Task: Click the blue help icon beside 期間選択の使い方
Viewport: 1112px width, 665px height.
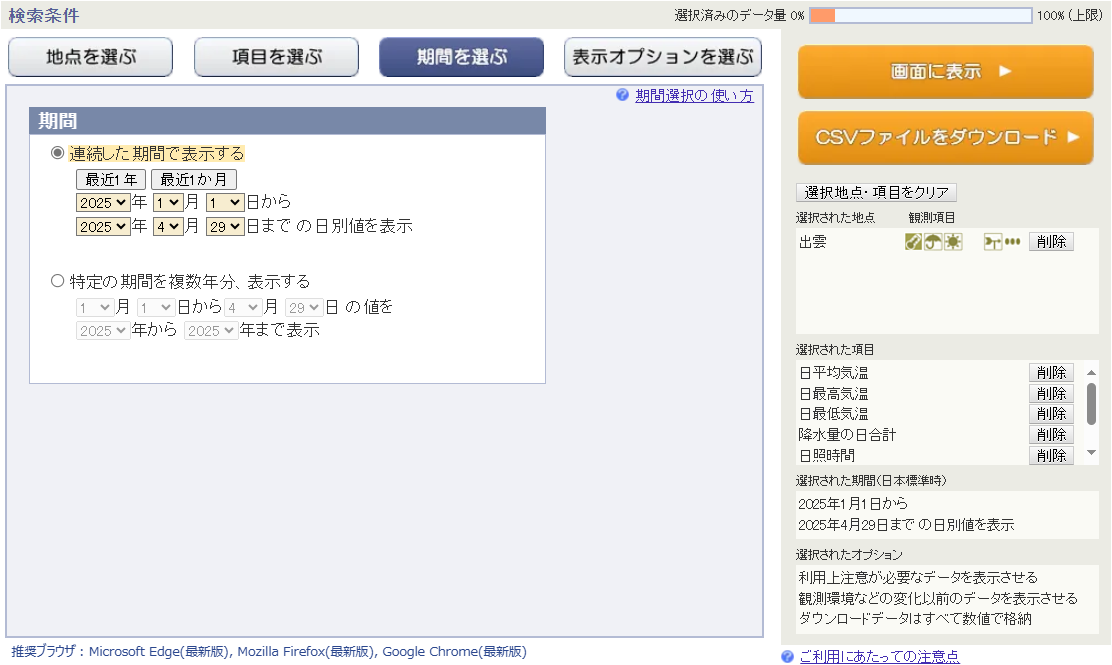Action: click(x=622, y=95)
